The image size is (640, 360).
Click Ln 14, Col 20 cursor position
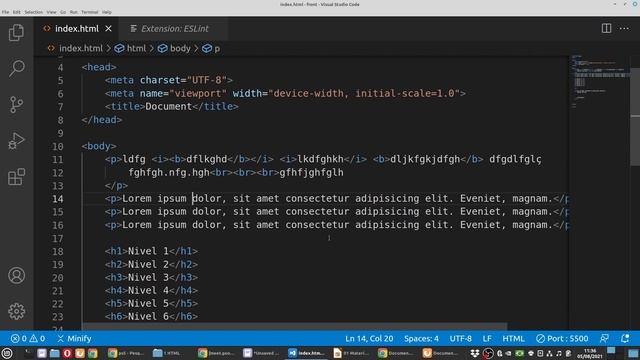369,338
